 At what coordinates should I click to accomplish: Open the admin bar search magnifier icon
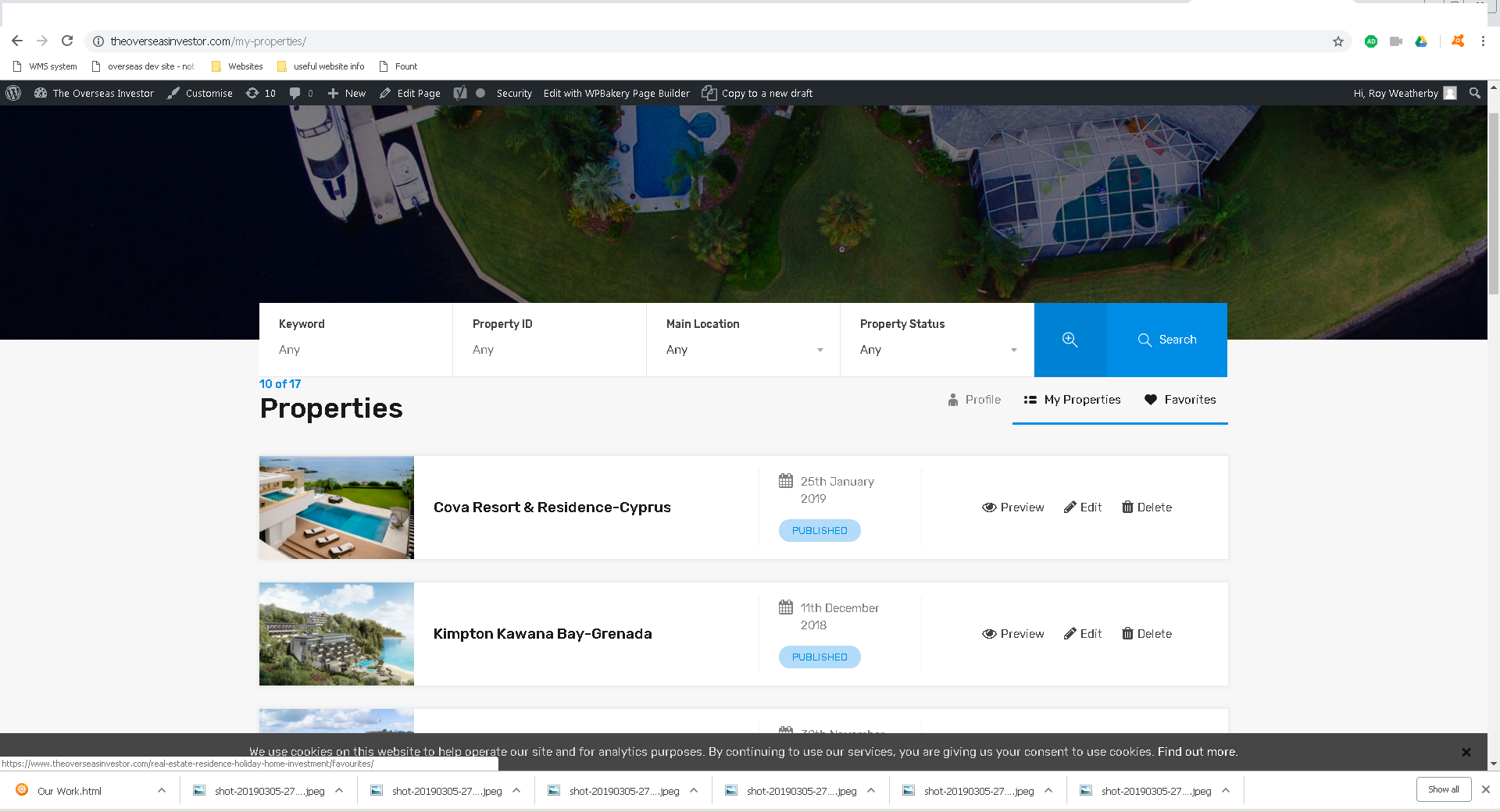[1474, 93]
